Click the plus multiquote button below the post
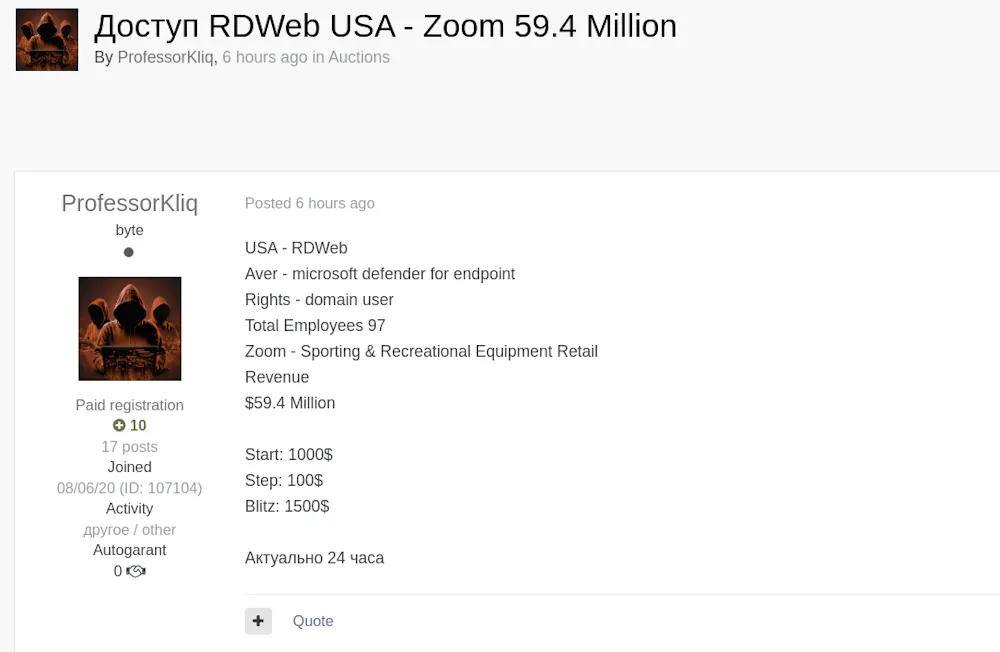Screen dimensions: 1000x652 coord(258,620)
